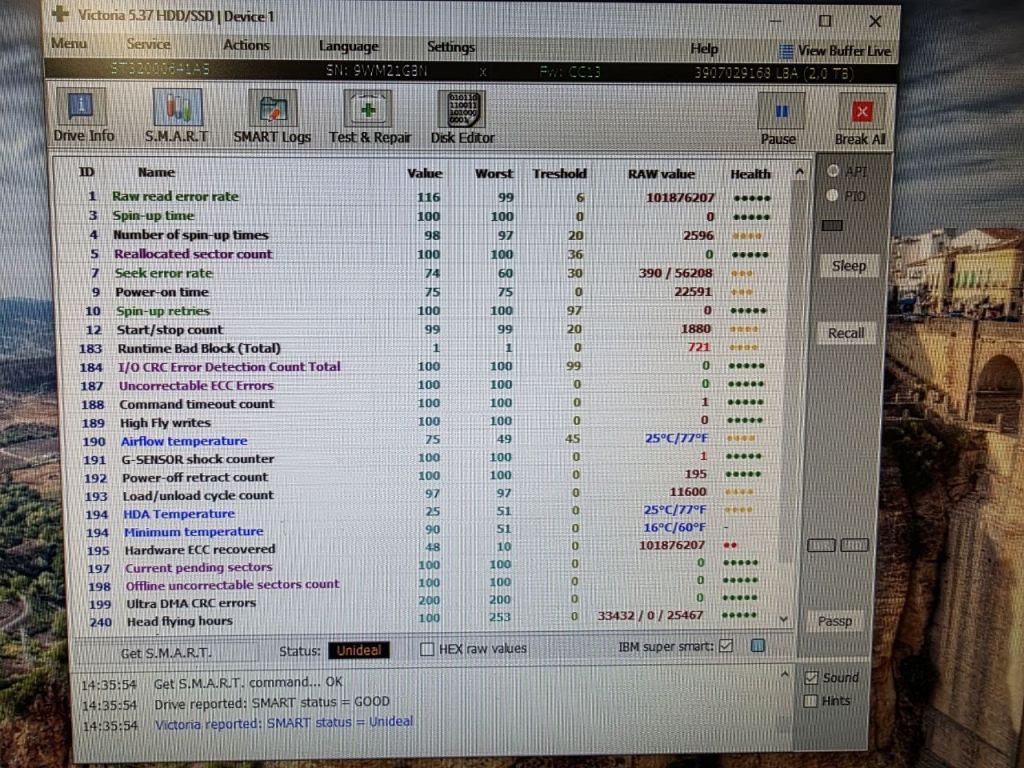Disable the Sound checkbox
Image resolution: width=1024 pixels, height=768 pixels.
(x=811, y=678)
